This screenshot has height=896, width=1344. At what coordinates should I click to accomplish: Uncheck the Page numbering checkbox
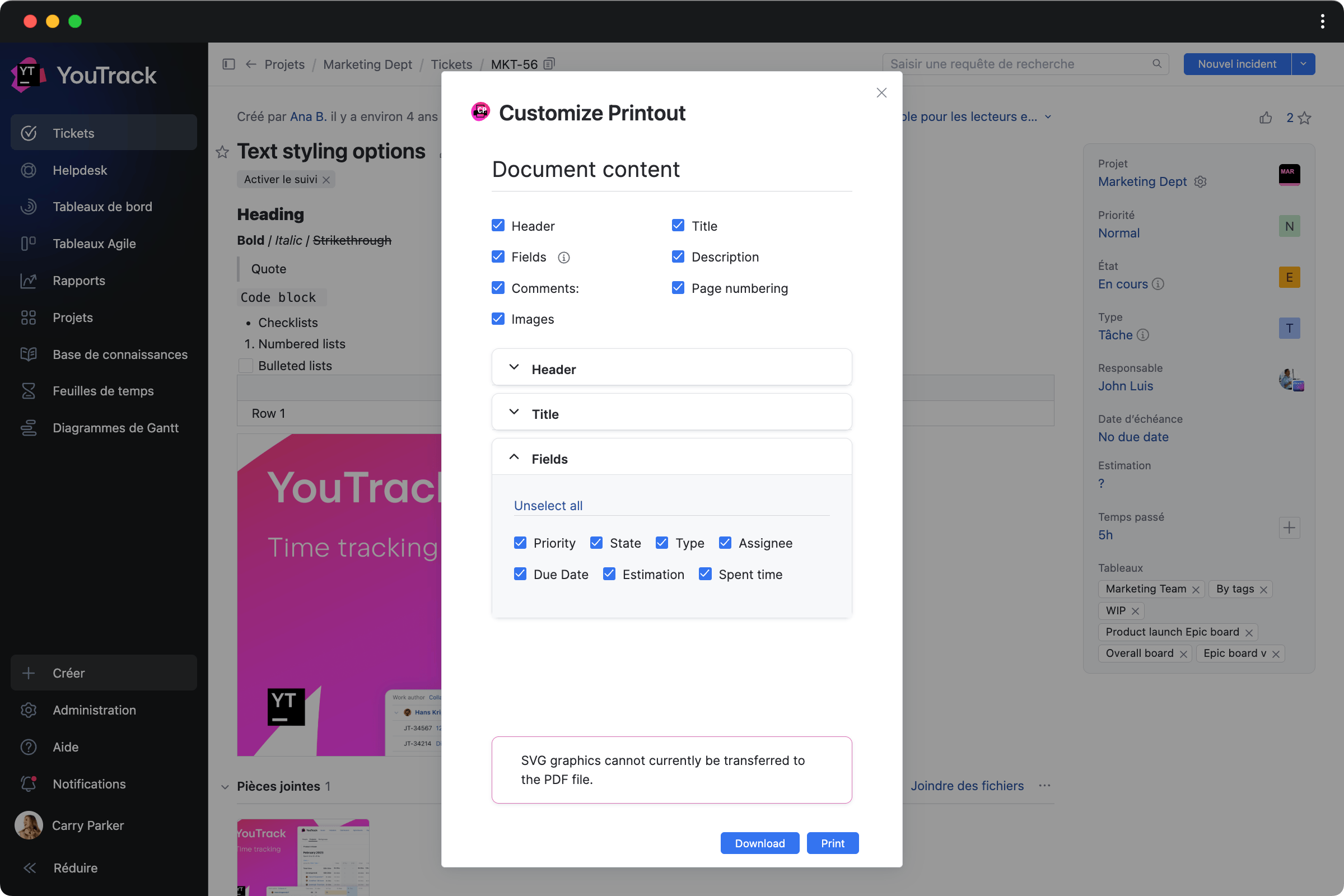pyautogui.click(x=678, y=288)
